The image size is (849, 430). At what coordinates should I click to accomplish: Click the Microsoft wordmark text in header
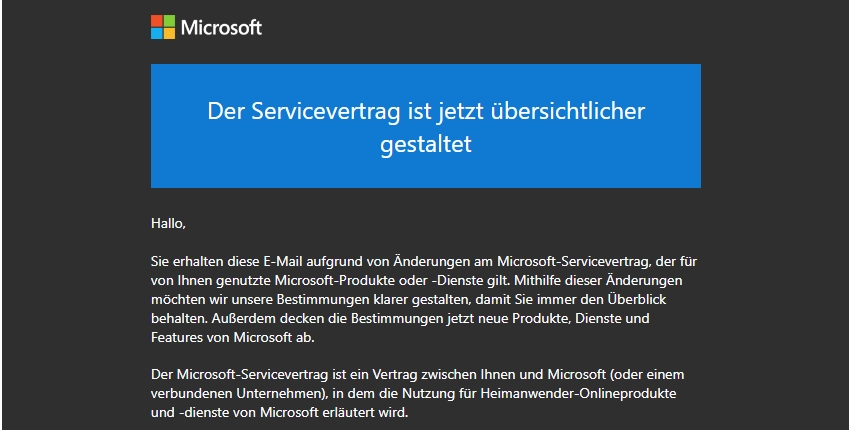point(221,28)
